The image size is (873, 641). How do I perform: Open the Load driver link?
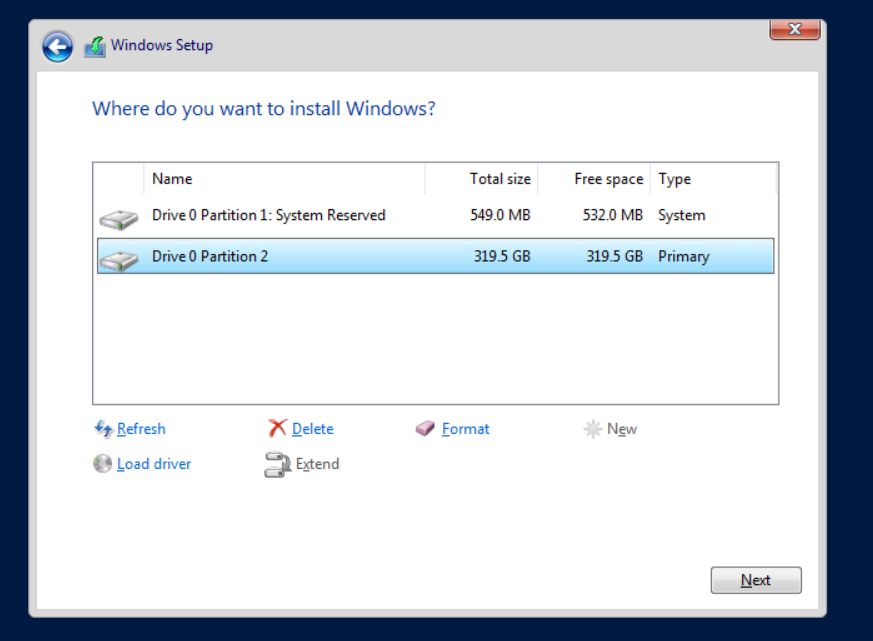coord(154,464)
